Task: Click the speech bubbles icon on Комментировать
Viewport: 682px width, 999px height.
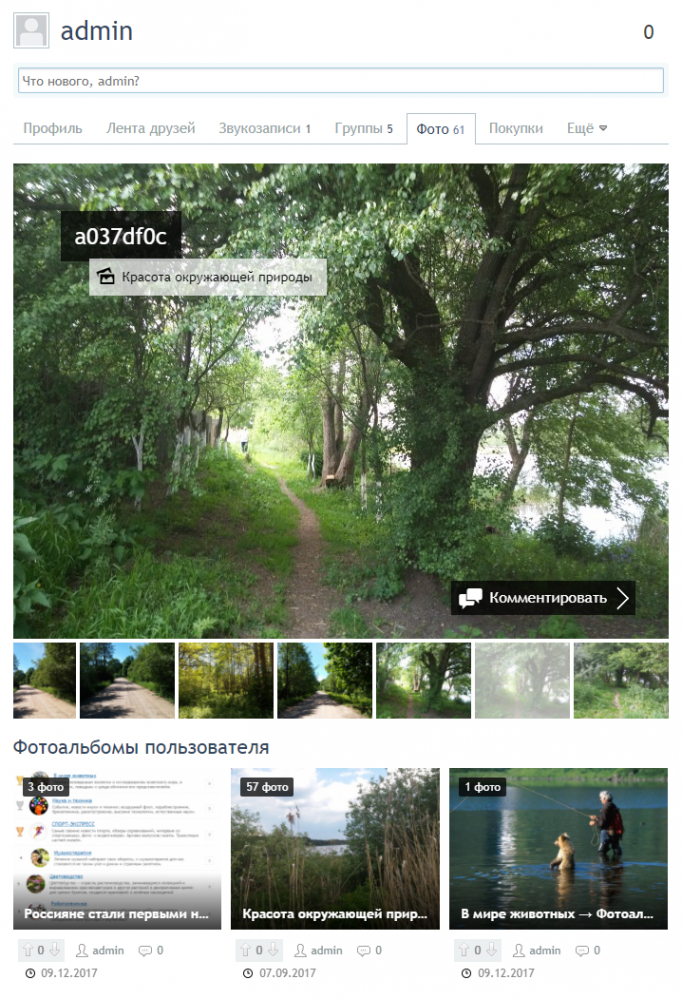Action: coord(470,598)
